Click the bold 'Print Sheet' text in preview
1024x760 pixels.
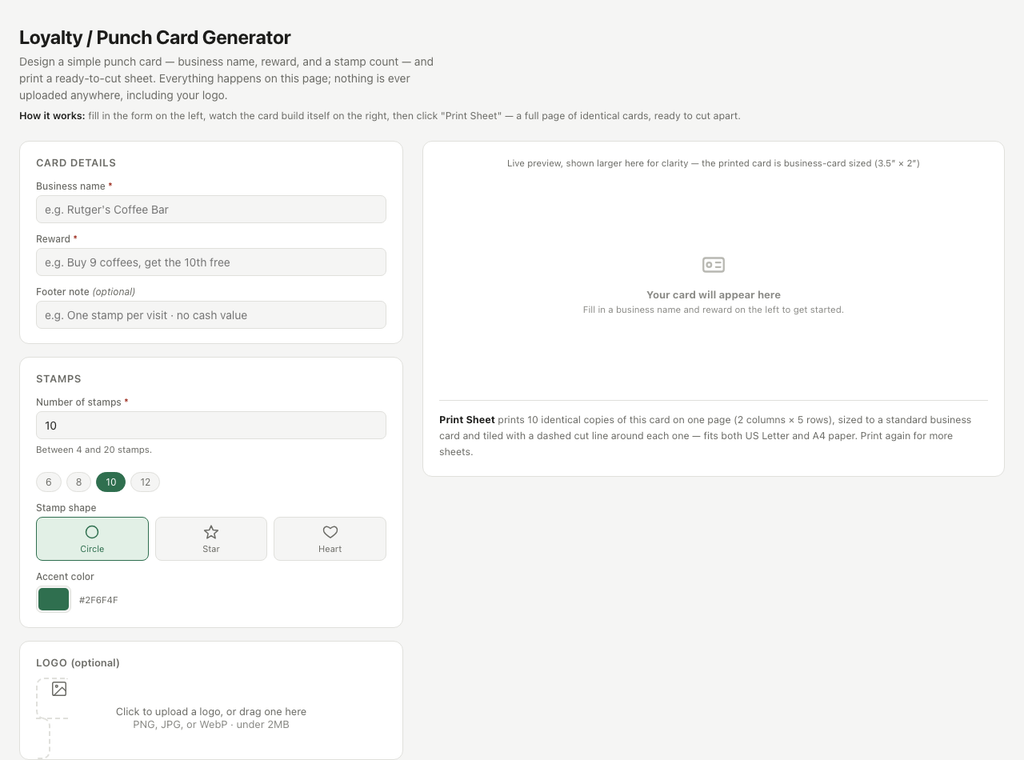[x=467, y=420]
